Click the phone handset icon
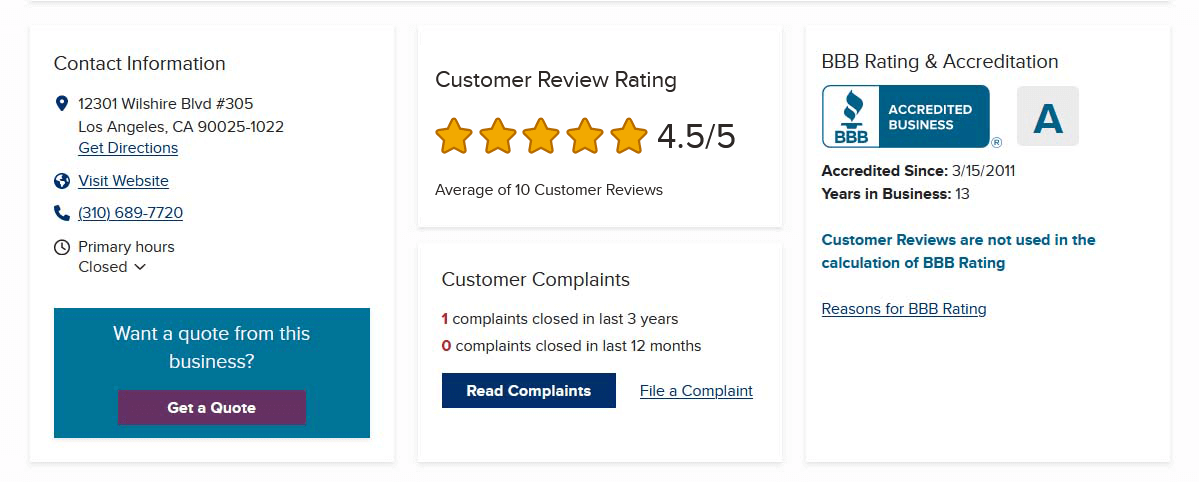The width and height of the screenshot is (1199, 482). 62,213
